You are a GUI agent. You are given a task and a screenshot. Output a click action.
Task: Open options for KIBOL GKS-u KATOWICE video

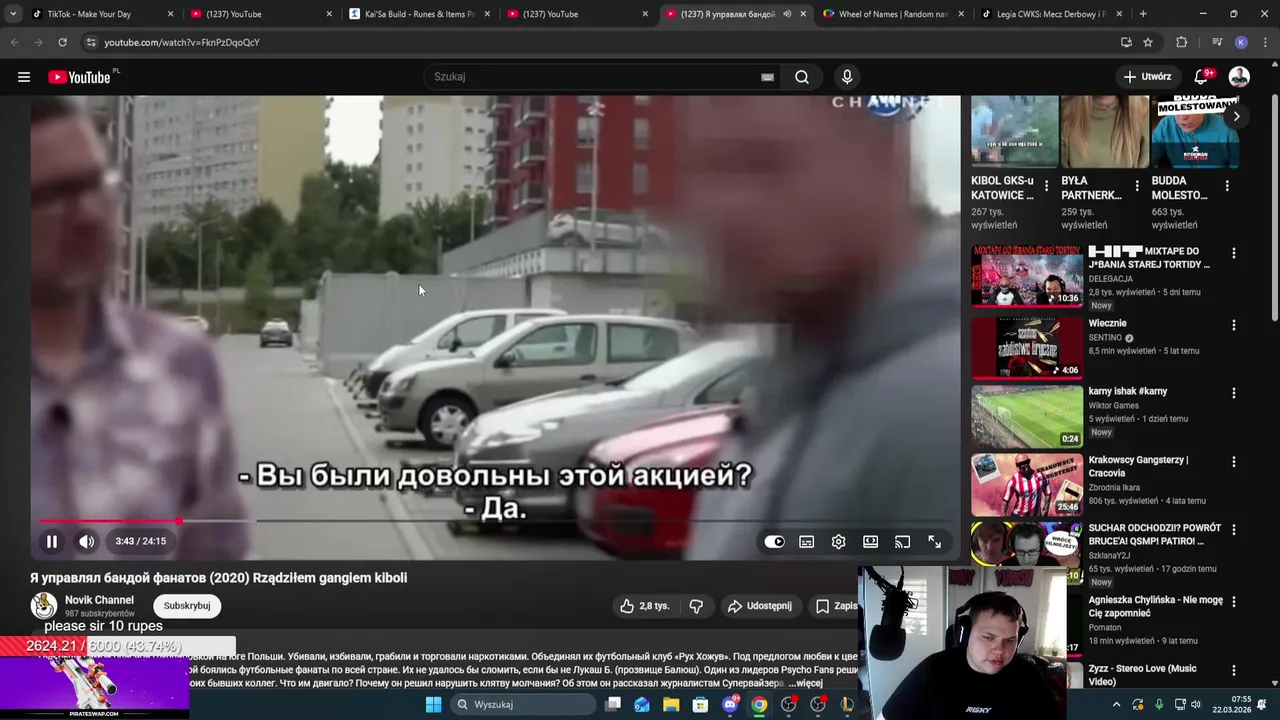tap(1047, 186)
